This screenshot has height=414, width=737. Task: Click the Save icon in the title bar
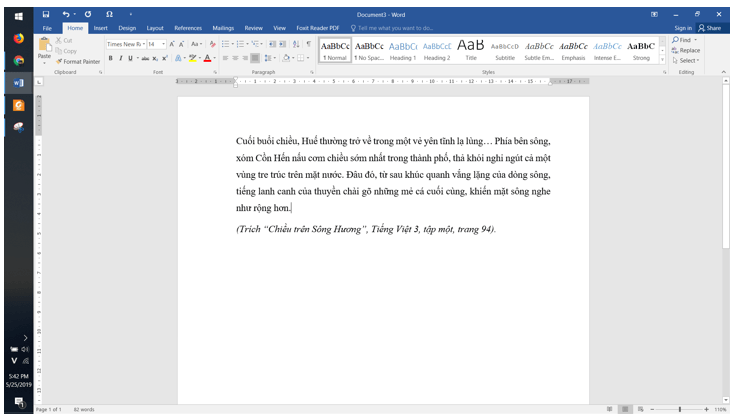pos(46,15)
